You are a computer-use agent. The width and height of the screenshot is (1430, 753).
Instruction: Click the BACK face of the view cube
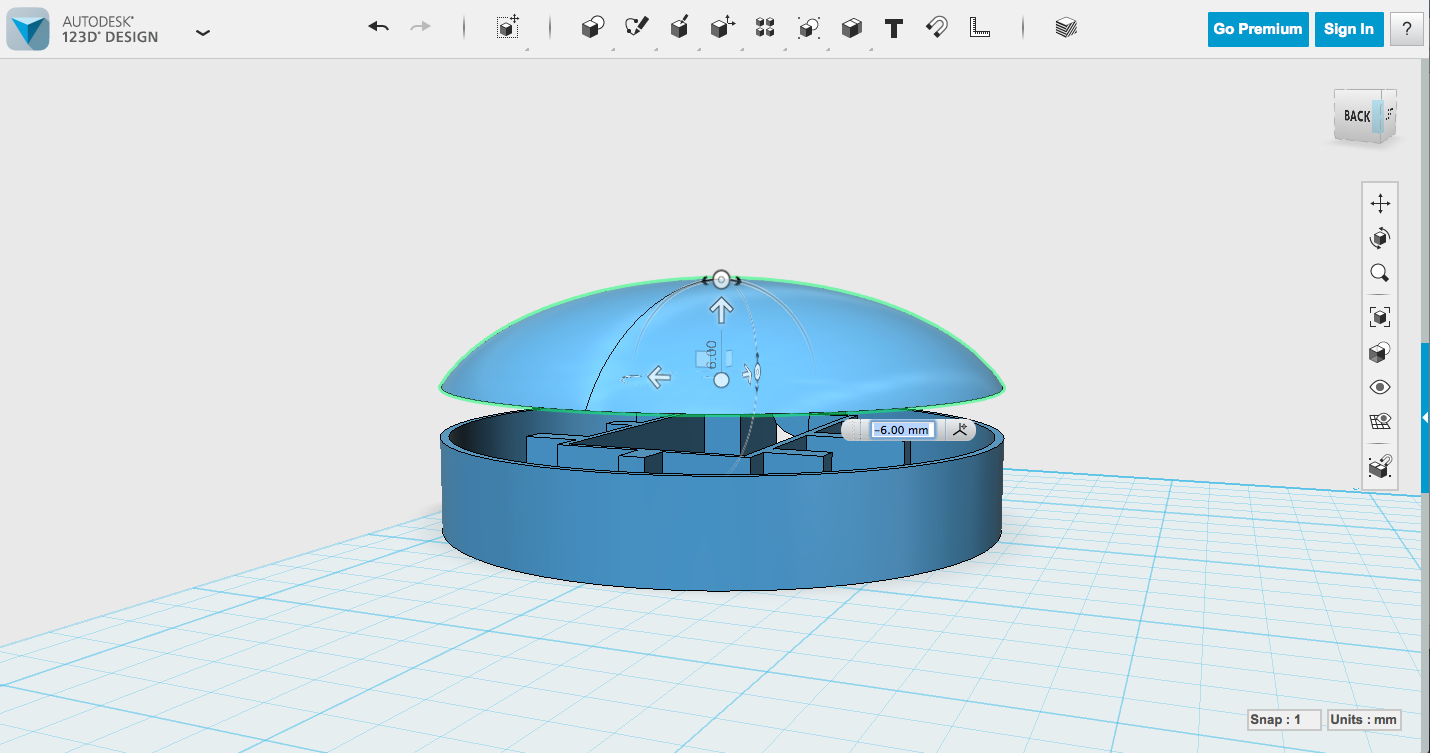pyautogui.click(x=1358, y=114)
